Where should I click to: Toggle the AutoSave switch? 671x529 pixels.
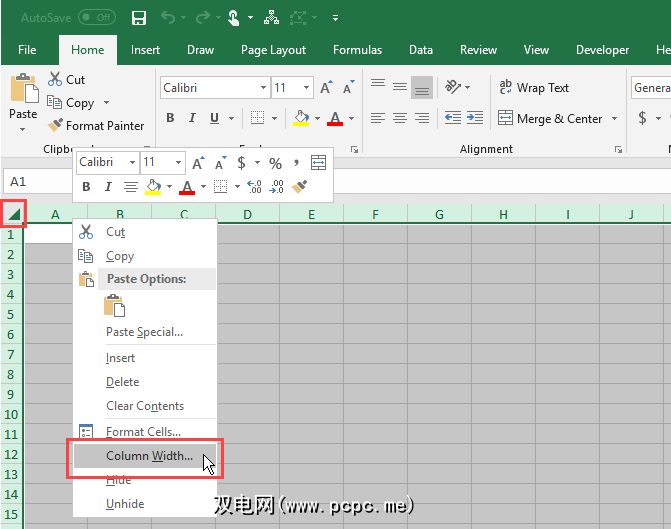96,18
